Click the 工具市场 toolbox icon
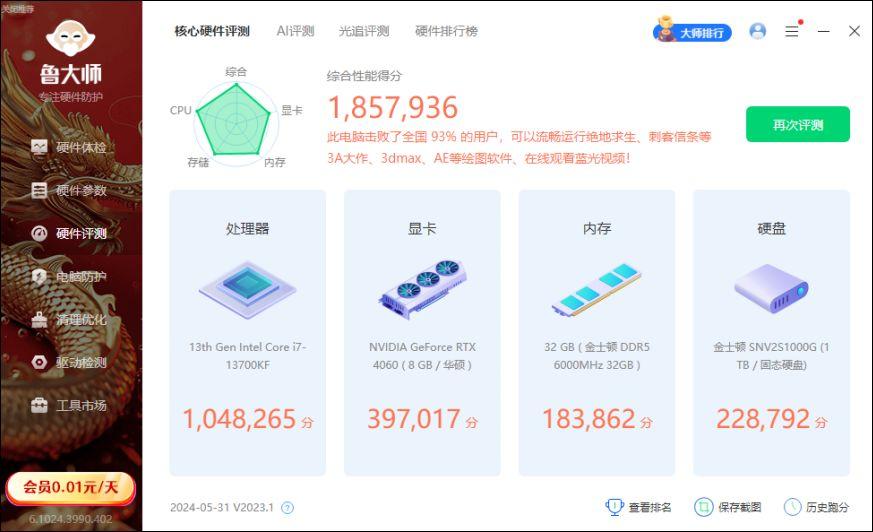Viewport: 873px width, 532px height. click(x=39, y=405)
